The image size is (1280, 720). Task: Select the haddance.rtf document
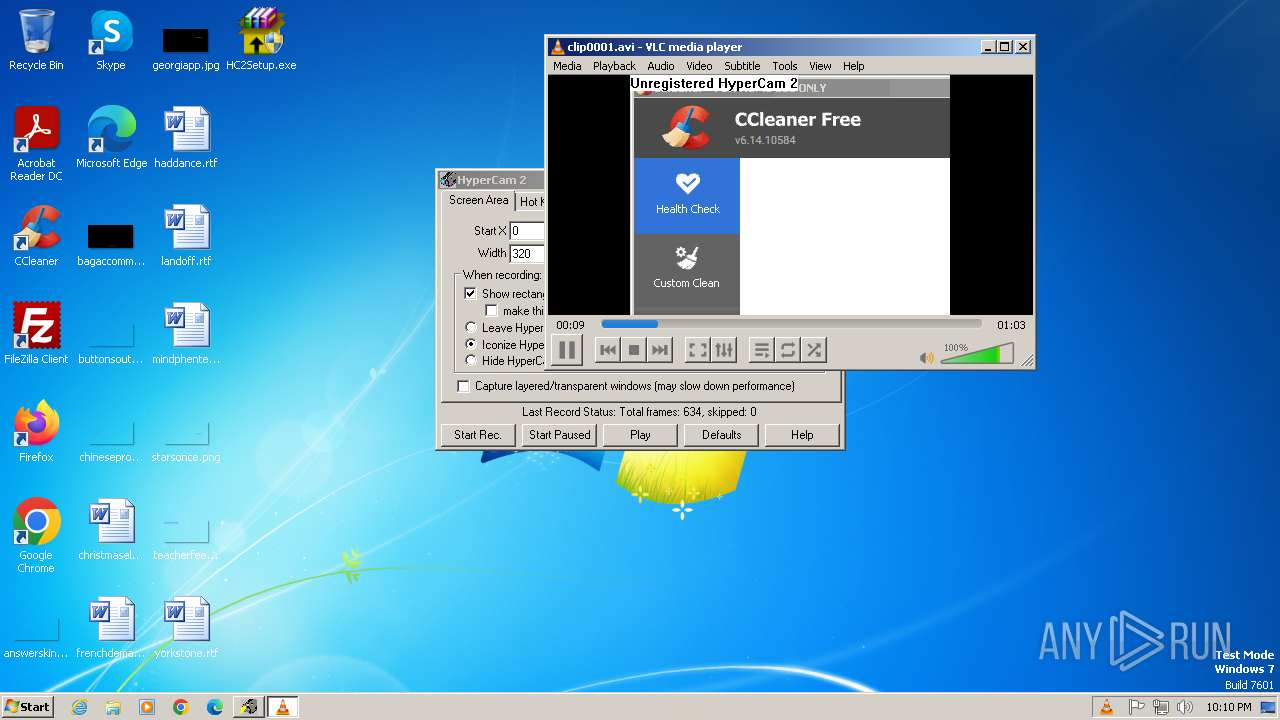coord(186,138)
